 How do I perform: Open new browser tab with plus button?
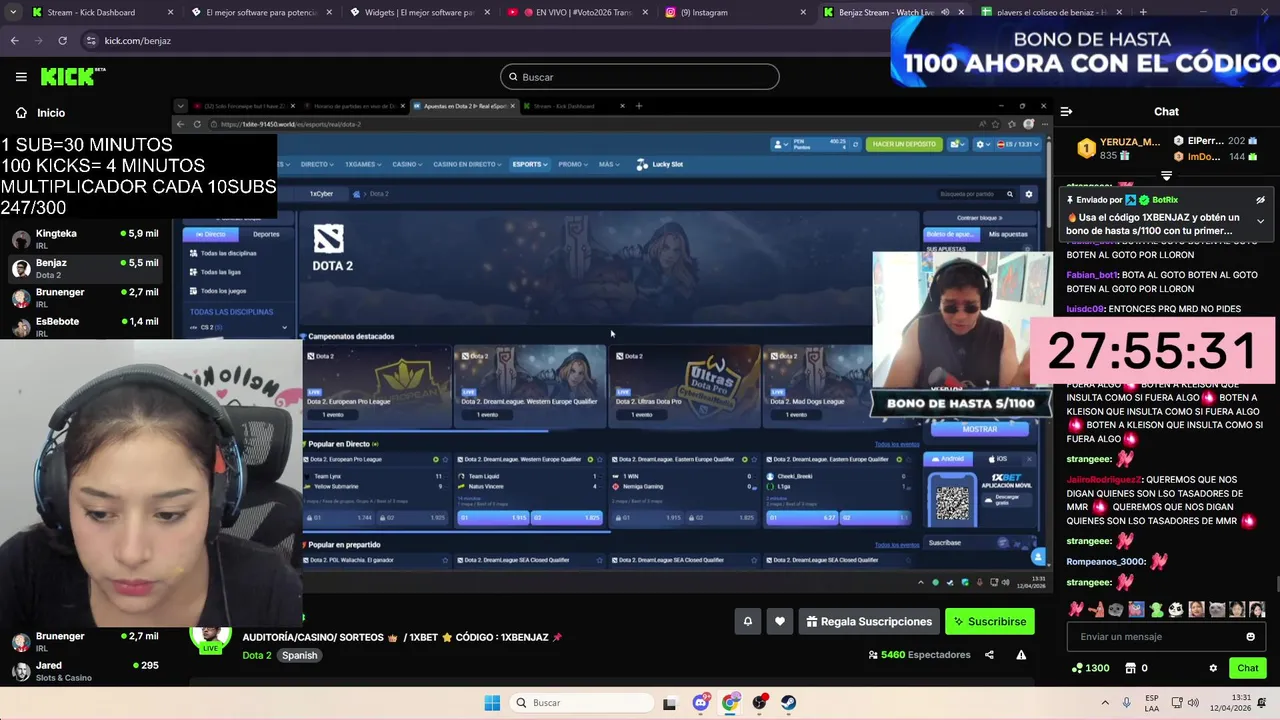1143,12
